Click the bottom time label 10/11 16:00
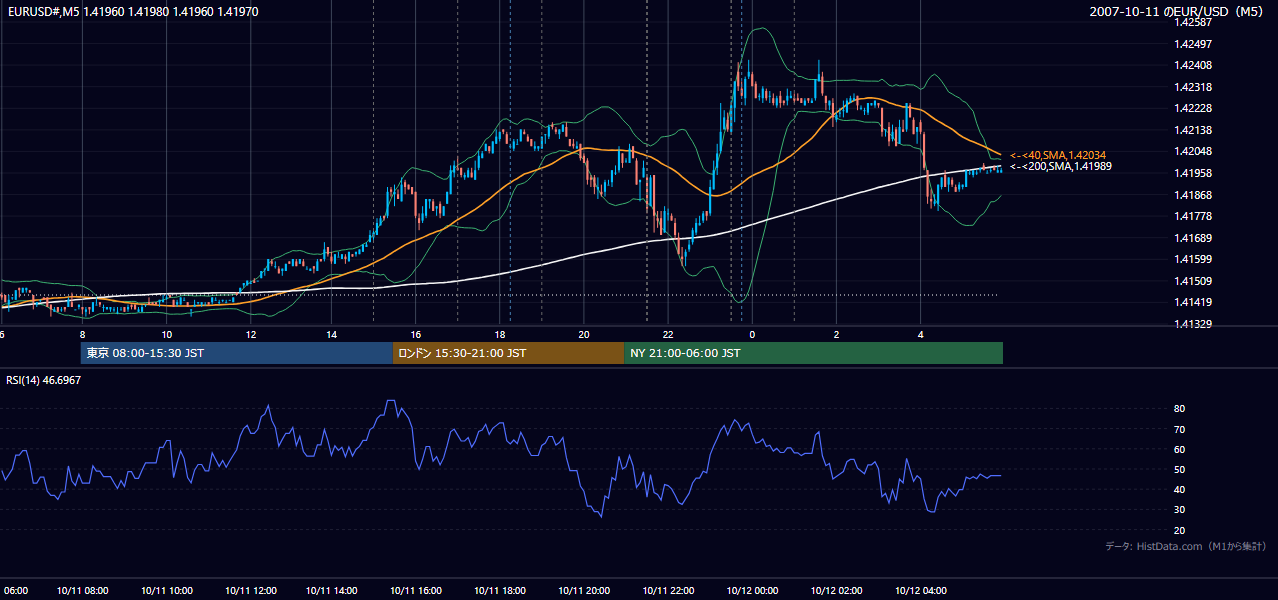The image size is (1278, 600). pos(416,591)
